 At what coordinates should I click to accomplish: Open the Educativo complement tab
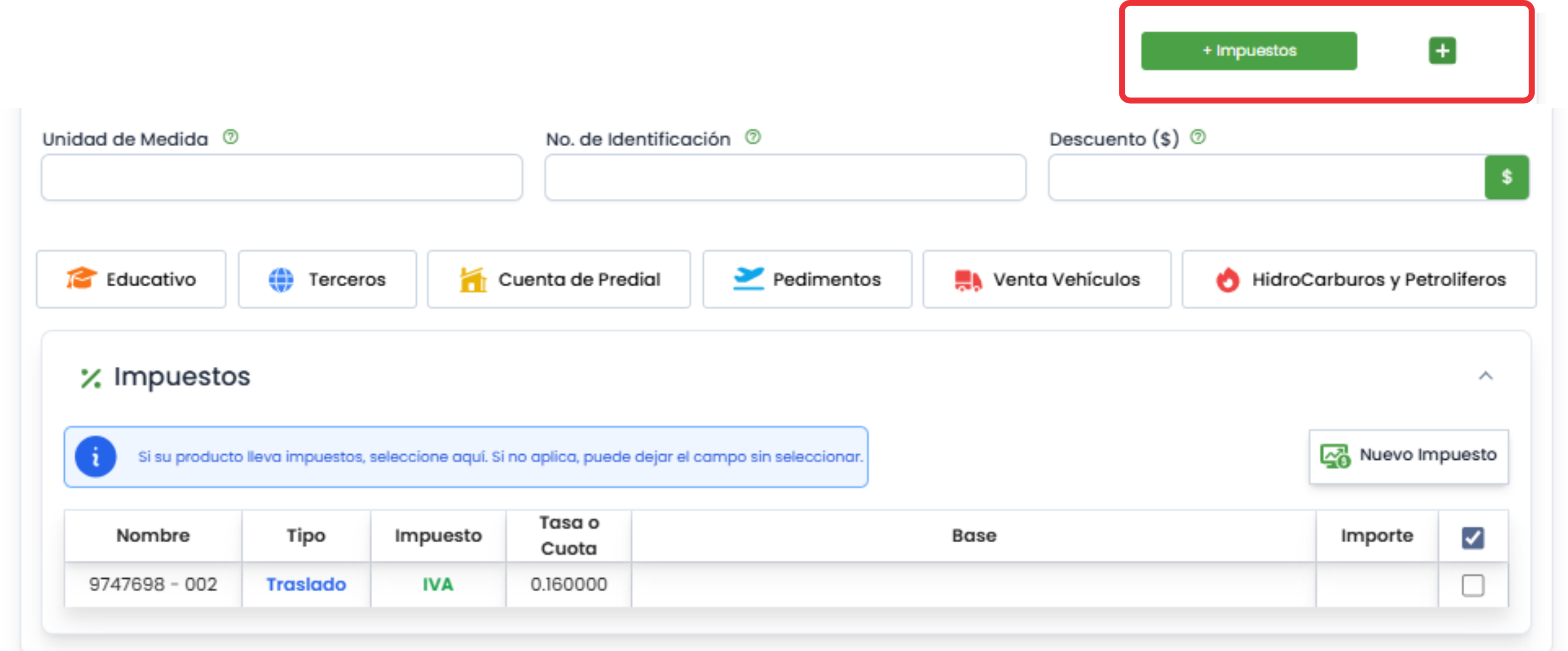tap(131, 280)
